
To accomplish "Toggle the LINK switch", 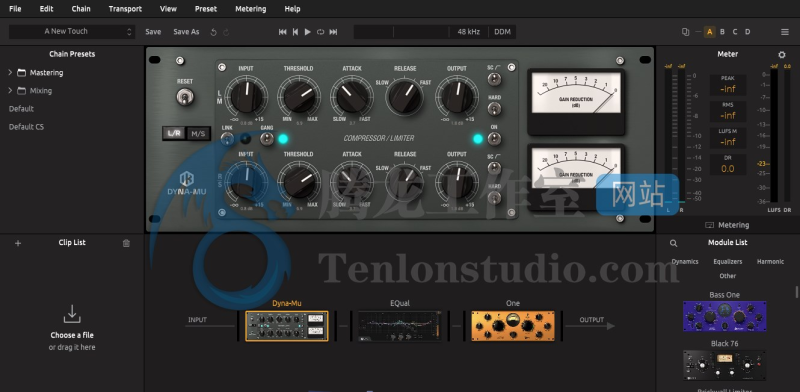I will click(228, 138).
